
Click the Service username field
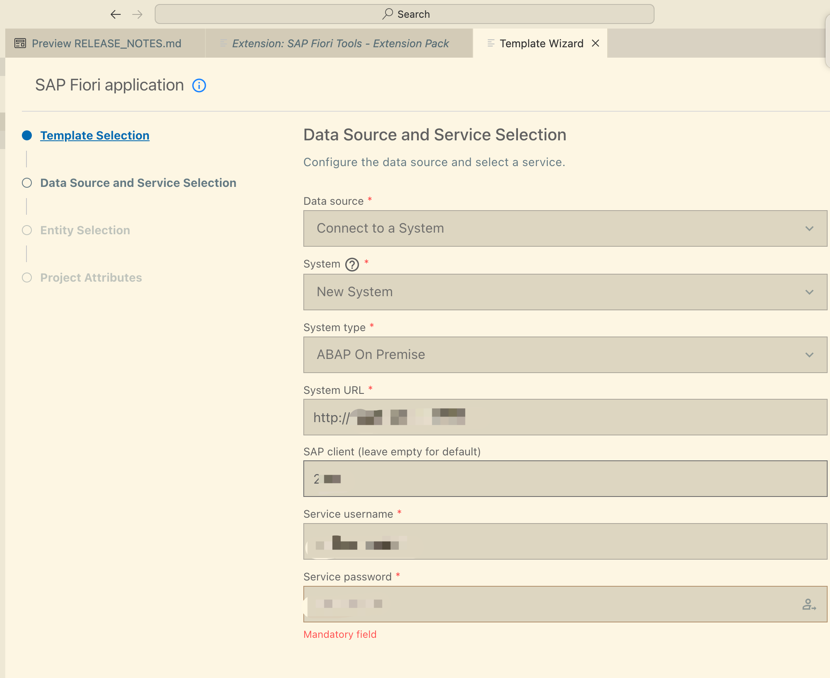565,542
